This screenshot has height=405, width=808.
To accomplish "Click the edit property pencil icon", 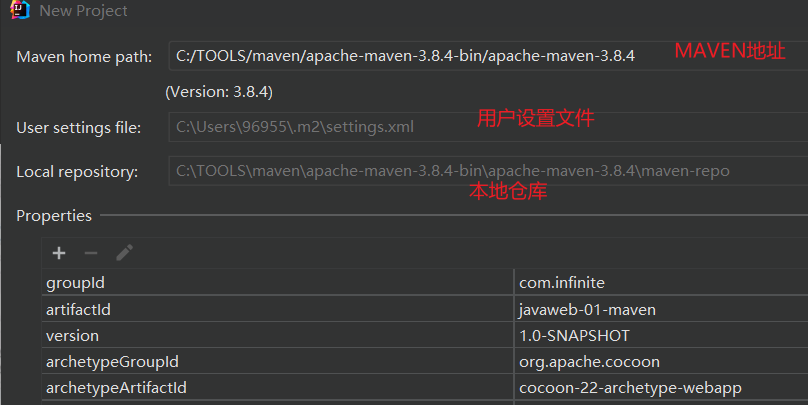I will click(124, 252).
